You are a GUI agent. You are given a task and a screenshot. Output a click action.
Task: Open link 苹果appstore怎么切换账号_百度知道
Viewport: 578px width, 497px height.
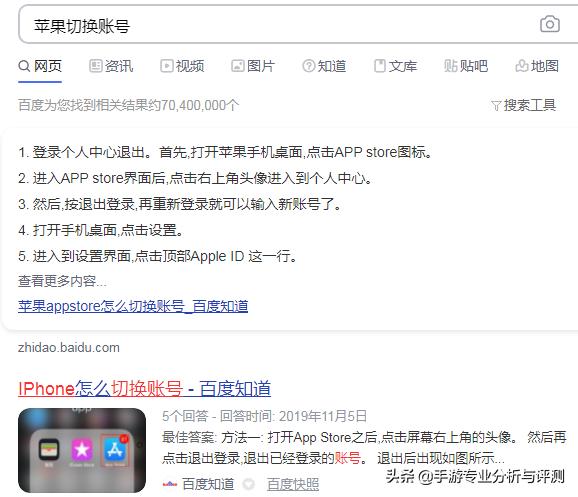coord(133,306)
